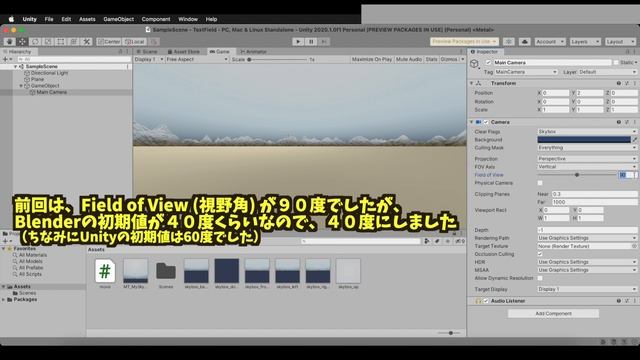Toggle the Audio Listener enabled checkbox
The height and width of the screenshot is (360, 640).
(x=486, y=301)
